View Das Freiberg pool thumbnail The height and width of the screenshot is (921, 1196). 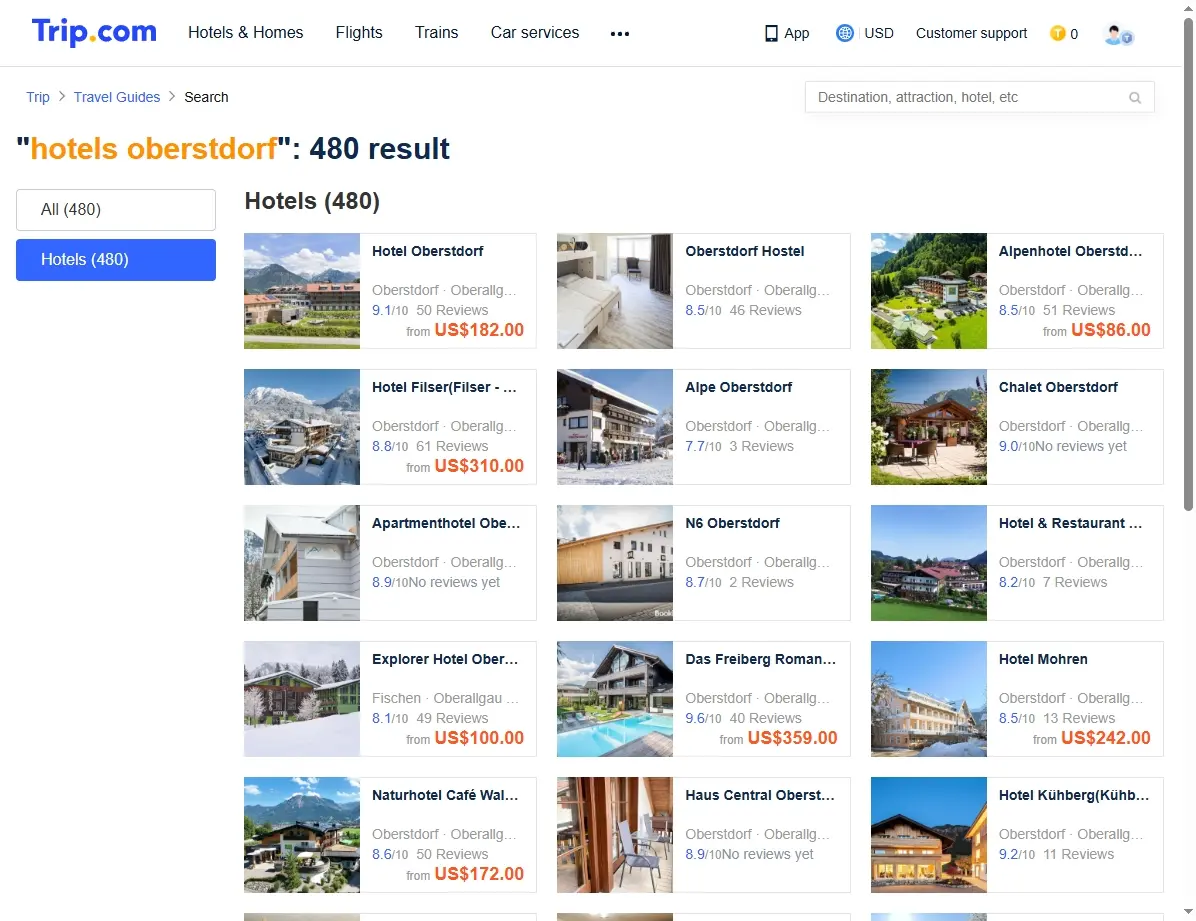coord(615,698)
